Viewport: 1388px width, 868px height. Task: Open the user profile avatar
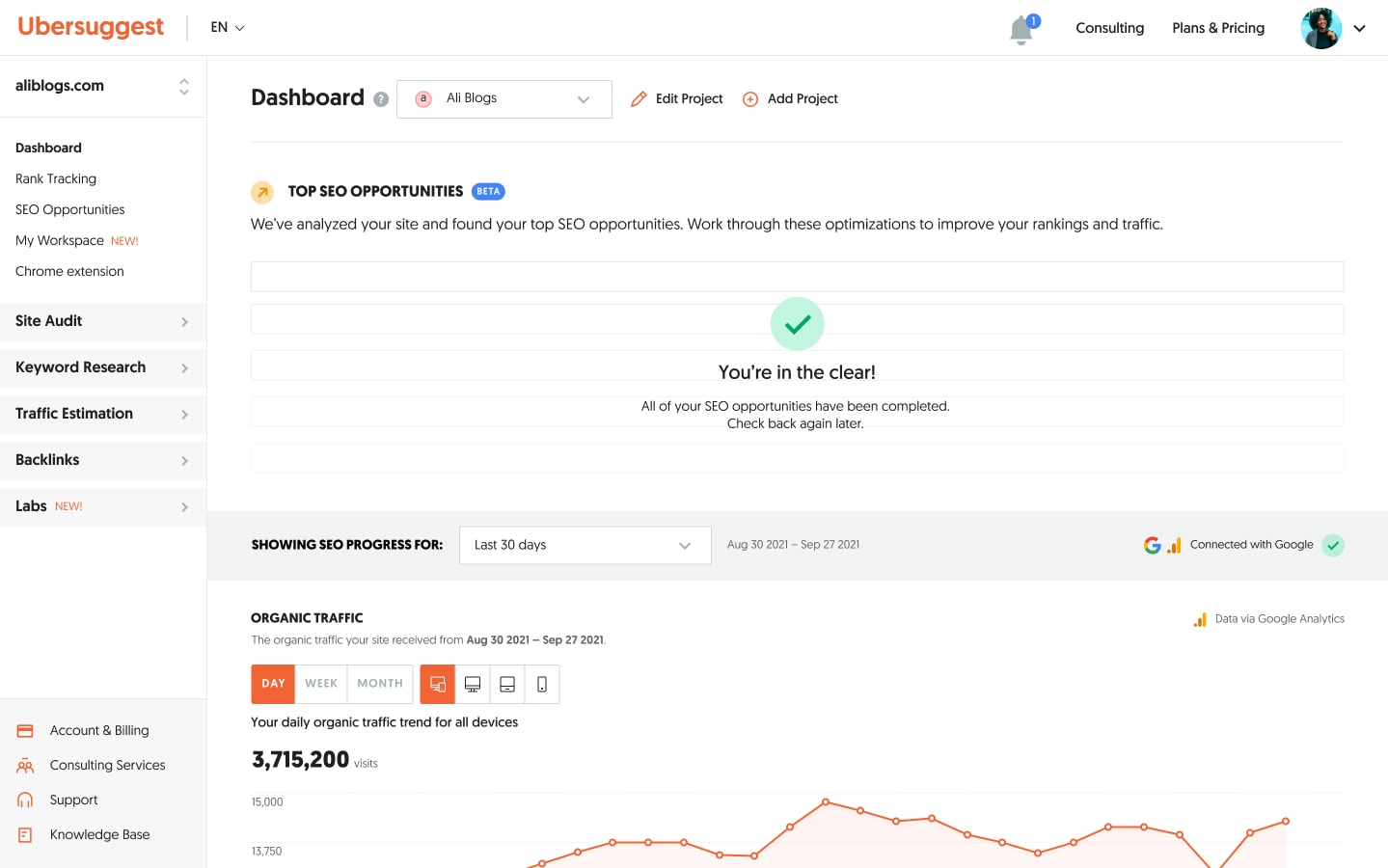1320,28
